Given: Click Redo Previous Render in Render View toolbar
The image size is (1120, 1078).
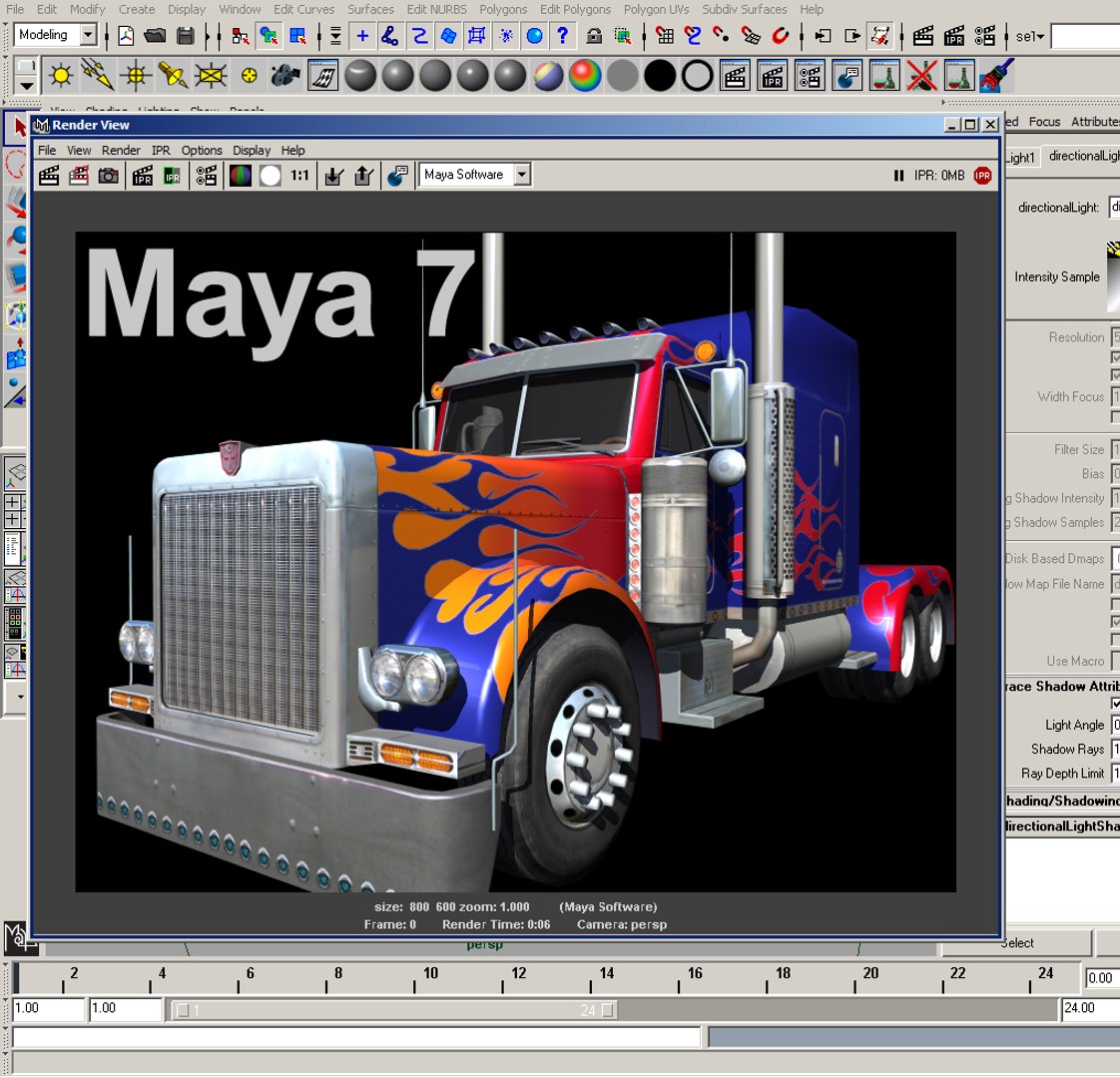Looking at the screenshot, I should 49,176.
